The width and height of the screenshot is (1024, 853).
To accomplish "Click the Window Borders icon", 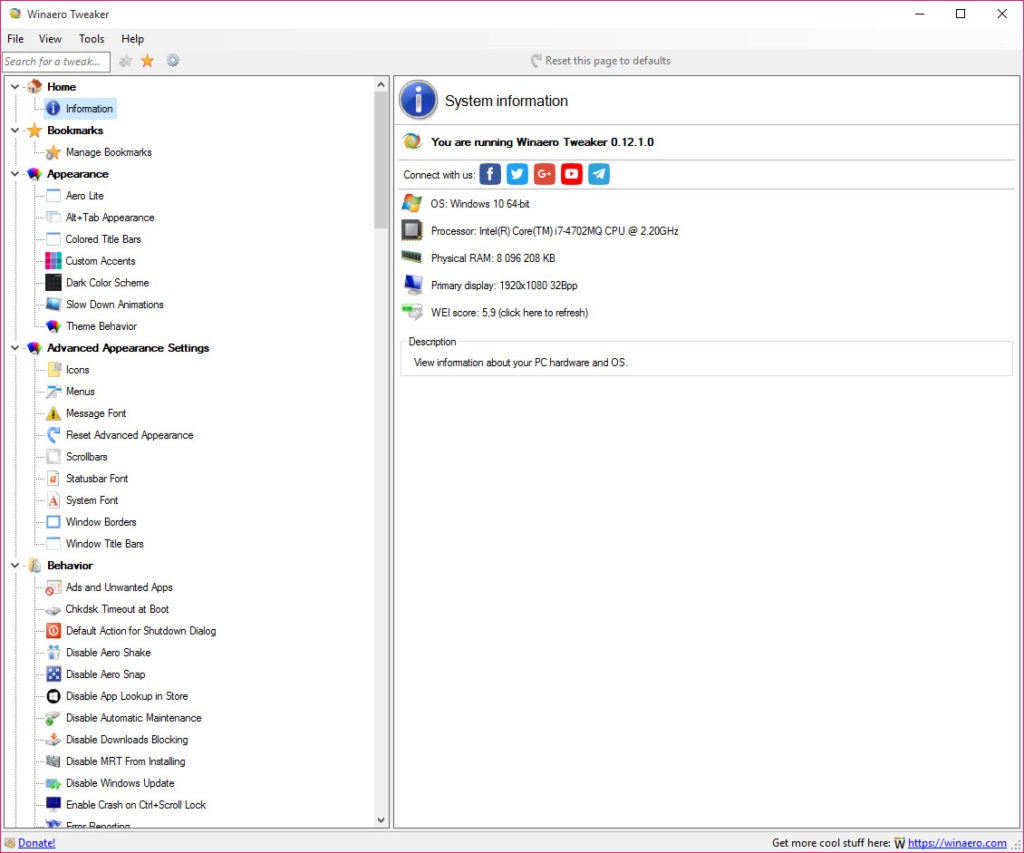I will (x=53, y=522).
